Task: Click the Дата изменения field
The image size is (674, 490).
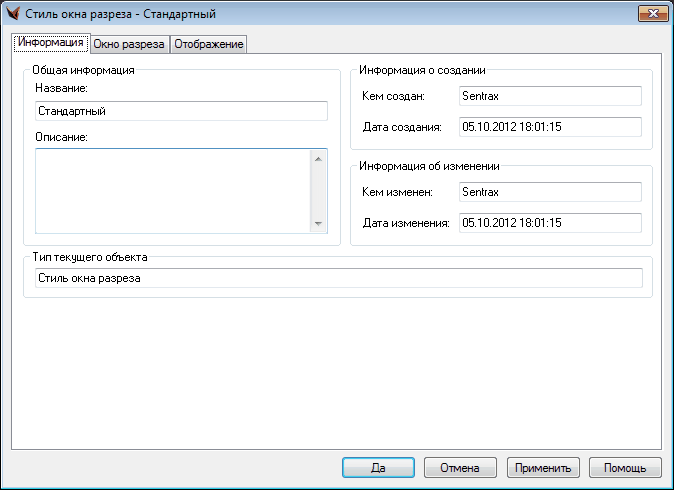Action: click(x=549, y=222)
